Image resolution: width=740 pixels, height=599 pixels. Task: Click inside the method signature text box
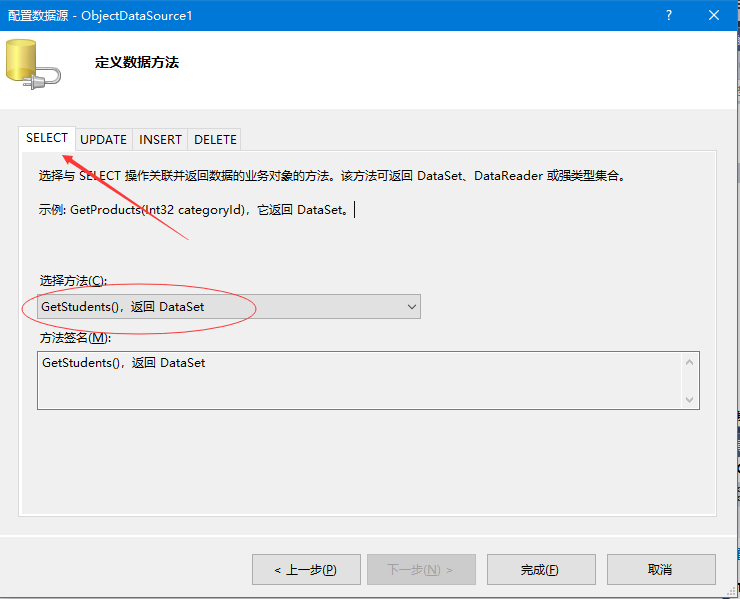click(x=360, y=380)
